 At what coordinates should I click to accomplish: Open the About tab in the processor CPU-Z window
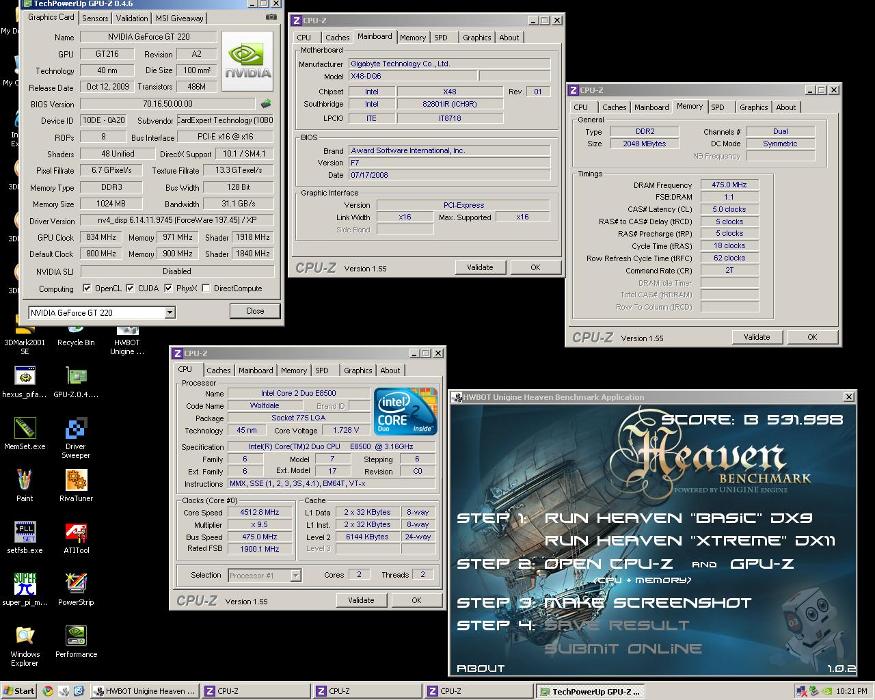[x=390, y=370]
